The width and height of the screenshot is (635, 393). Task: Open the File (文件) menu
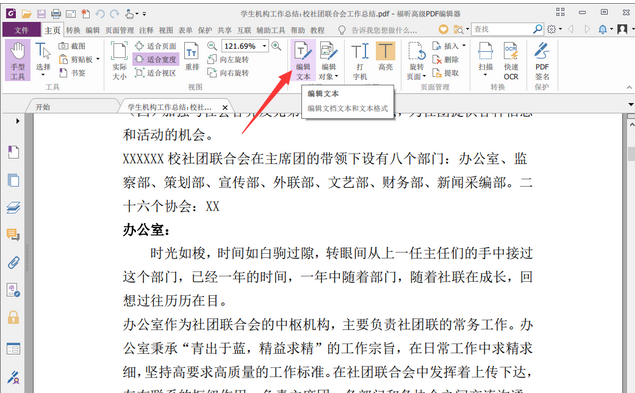pos(21,30)
